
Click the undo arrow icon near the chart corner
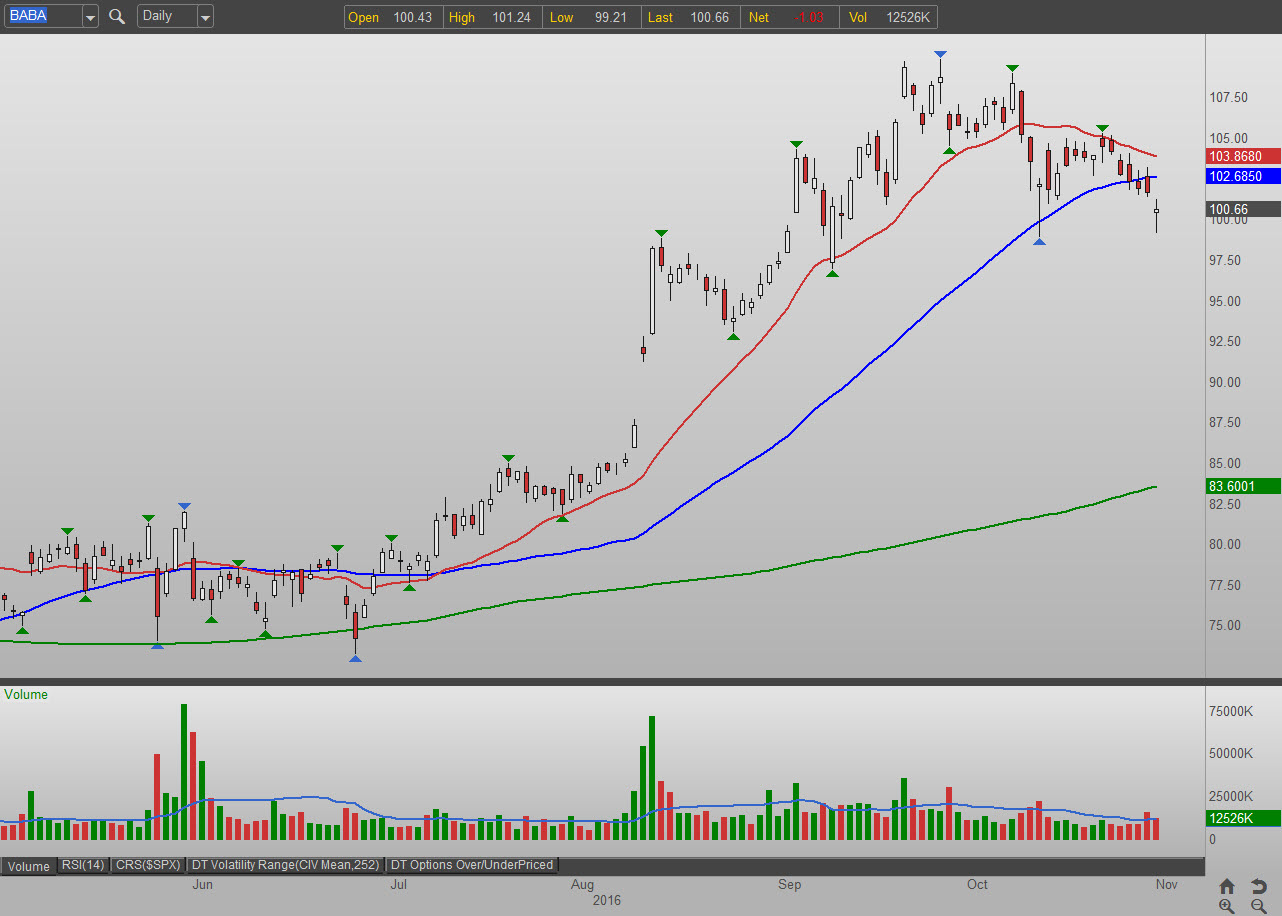point(1259,886)
